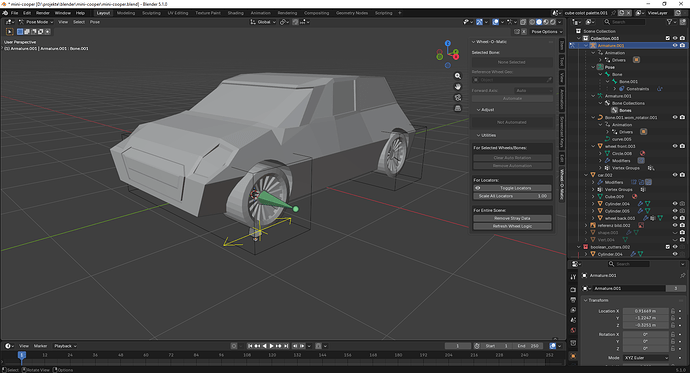This screenshot has width=690, height=373.
Task: Switch to the Shading workspace tab
Action: [x=235, y=13]
